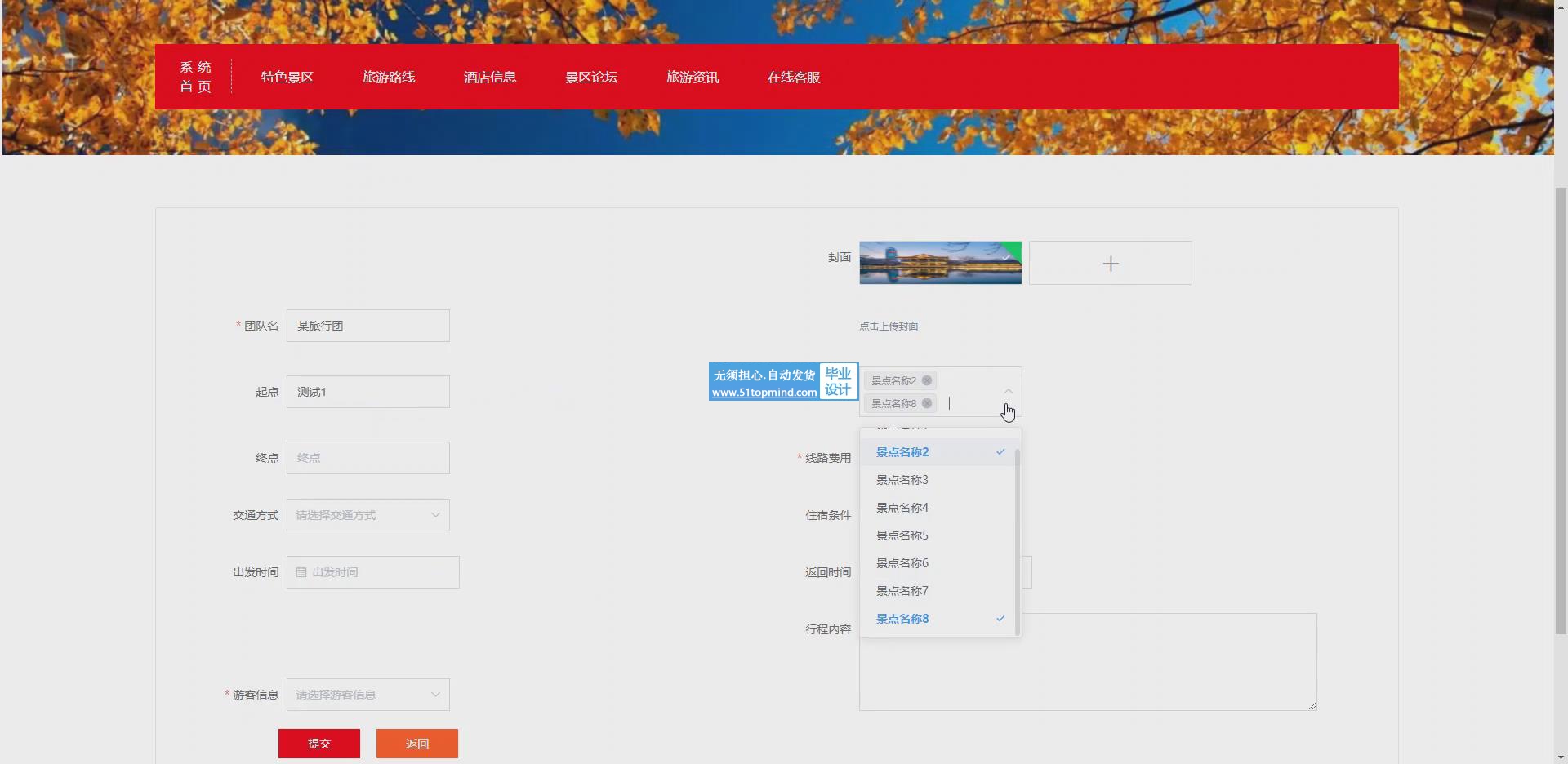Open 在线客服 menu item
Viewport: 1568px width, 764px height.
794,77
